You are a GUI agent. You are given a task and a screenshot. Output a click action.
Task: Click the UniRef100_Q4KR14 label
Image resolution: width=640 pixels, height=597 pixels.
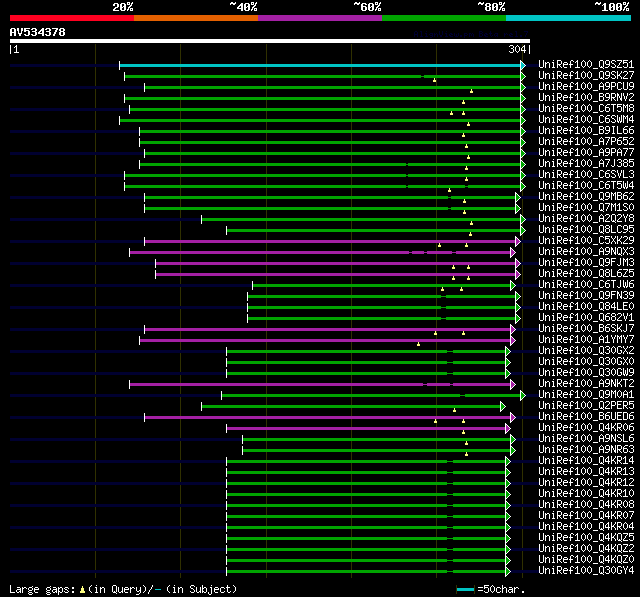point(586,461)
